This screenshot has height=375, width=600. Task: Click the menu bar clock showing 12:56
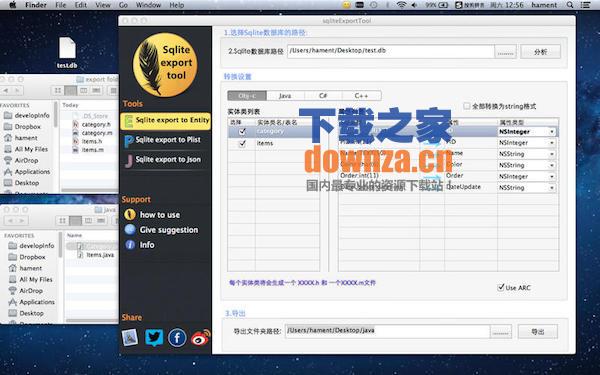pos(506,5)
